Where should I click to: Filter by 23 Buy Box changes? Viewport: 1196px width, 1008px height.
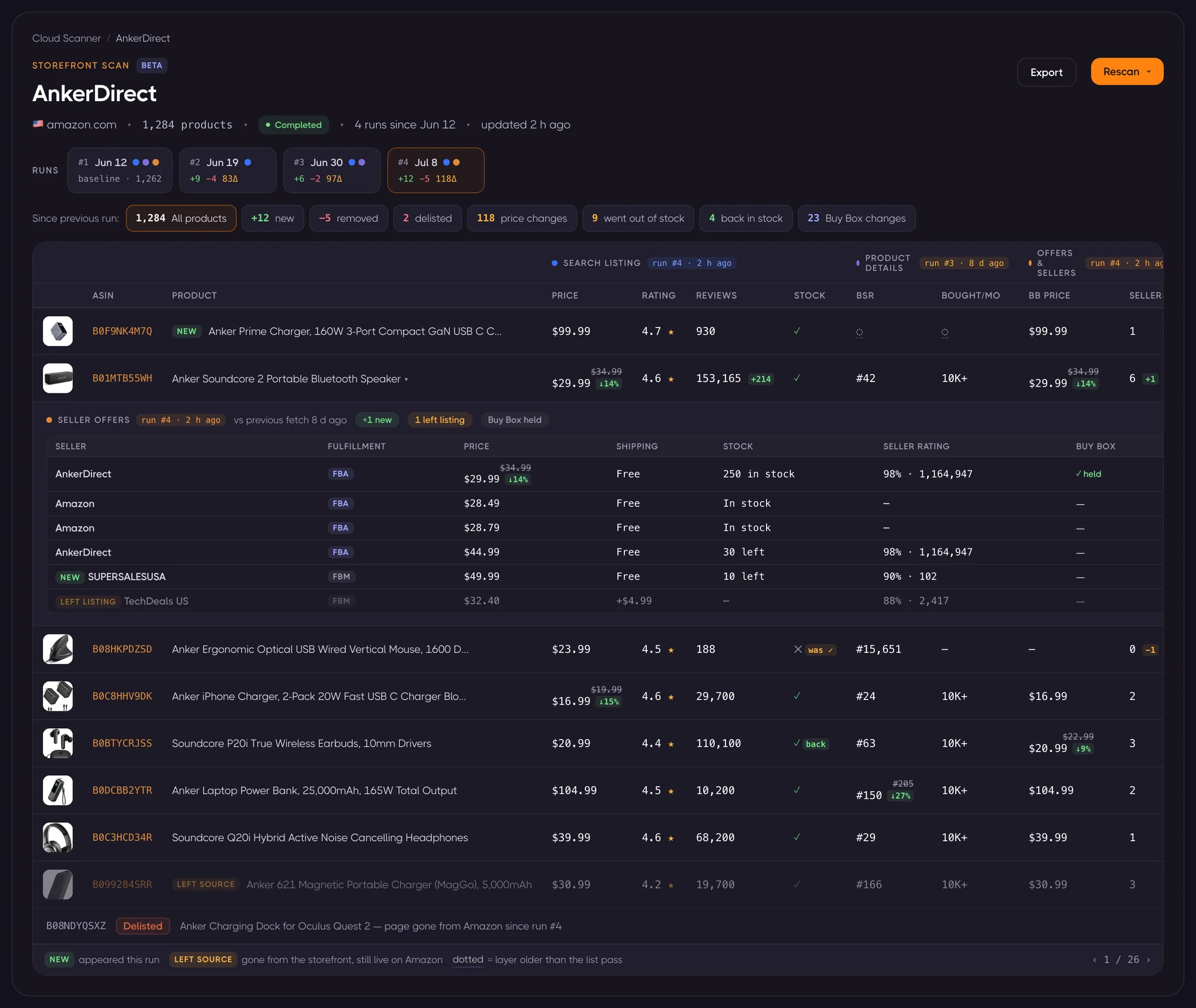tap(856, 218)
